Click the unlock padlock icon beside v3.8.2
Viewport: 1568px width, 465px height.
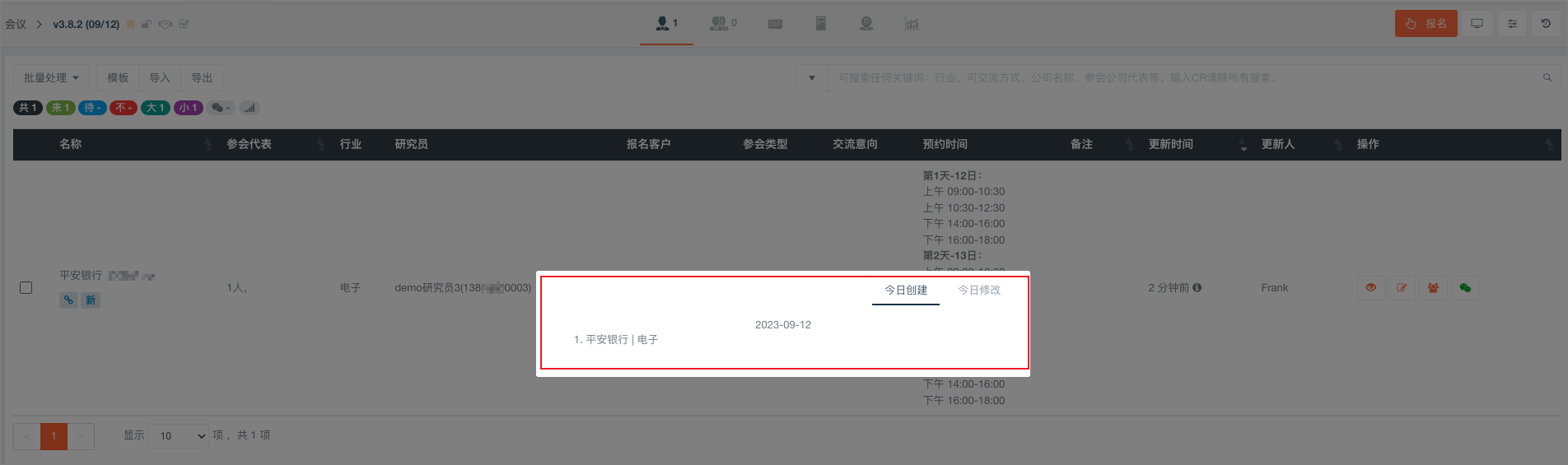[147, 24]
